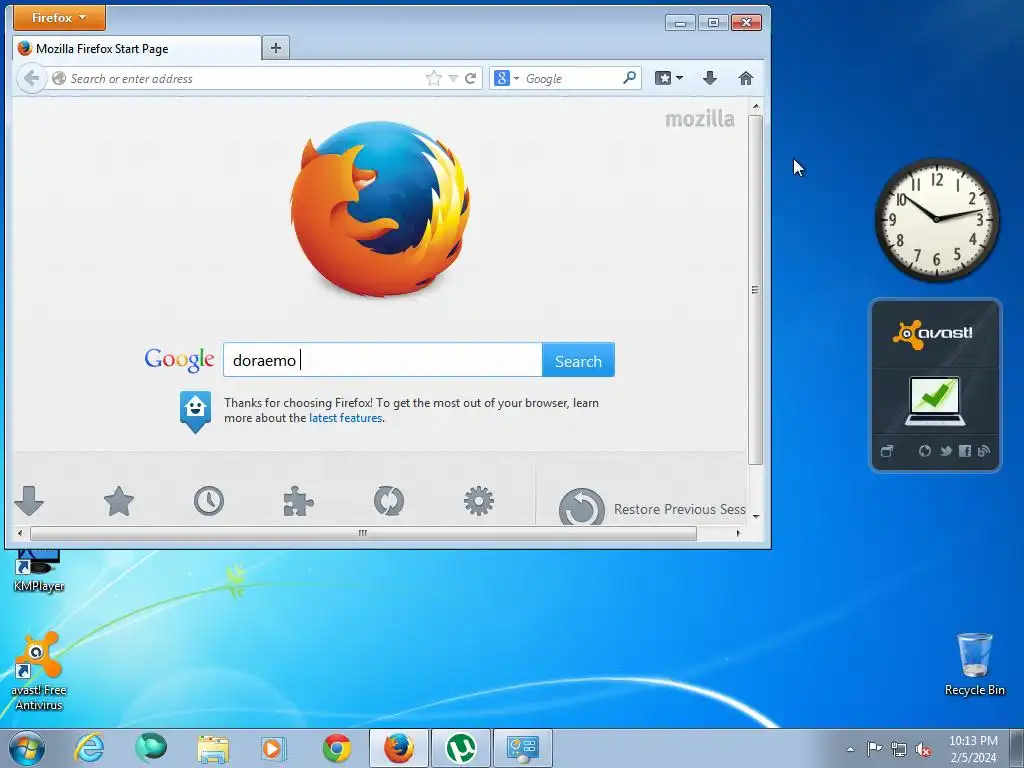Viewport: 1024px width, 768px height.
Task: Open the file explorer folder on taskbar
Action: tap(213, 748)
